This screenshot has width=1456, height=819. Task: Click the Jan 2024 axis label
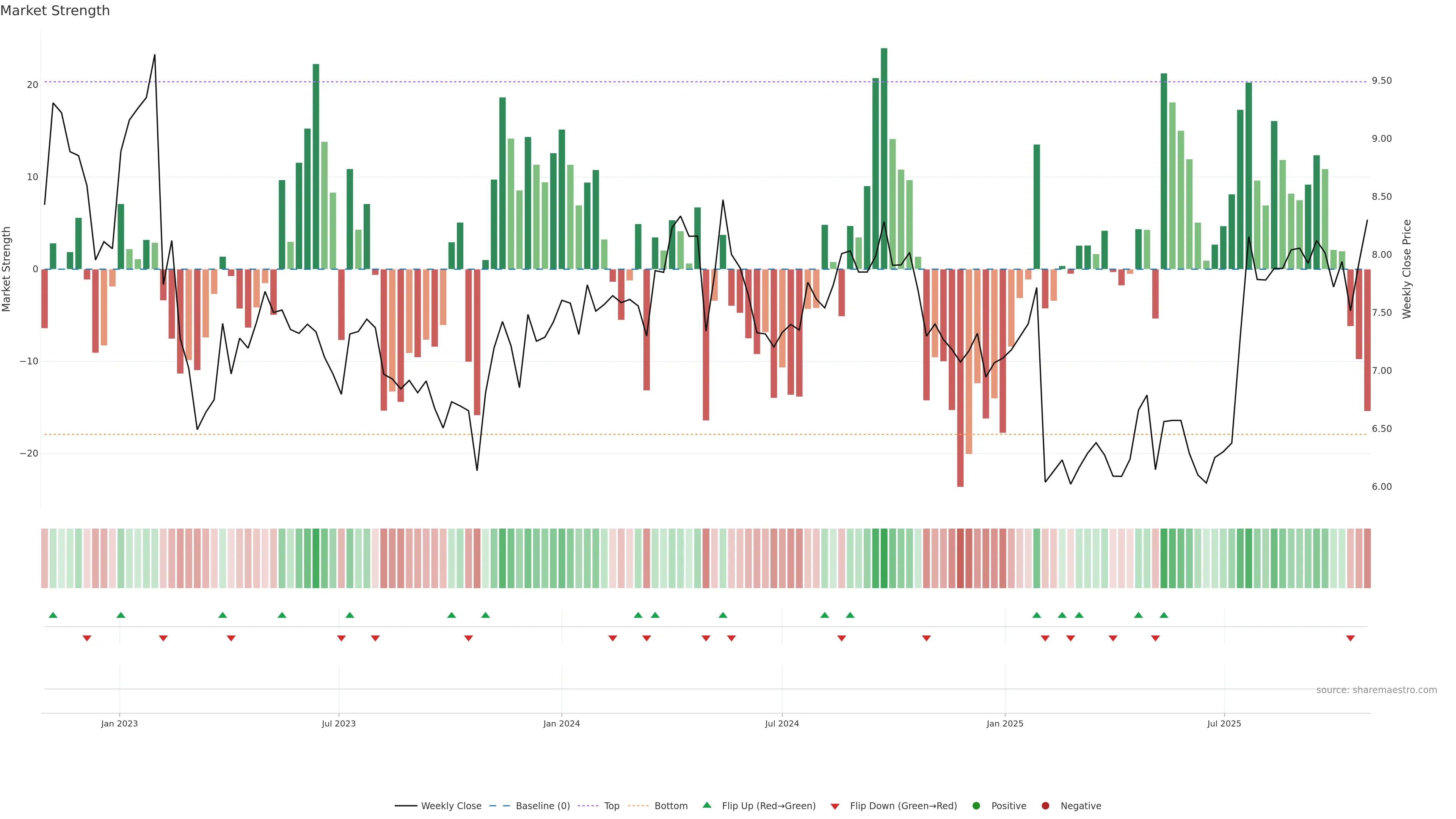point(561,723)
